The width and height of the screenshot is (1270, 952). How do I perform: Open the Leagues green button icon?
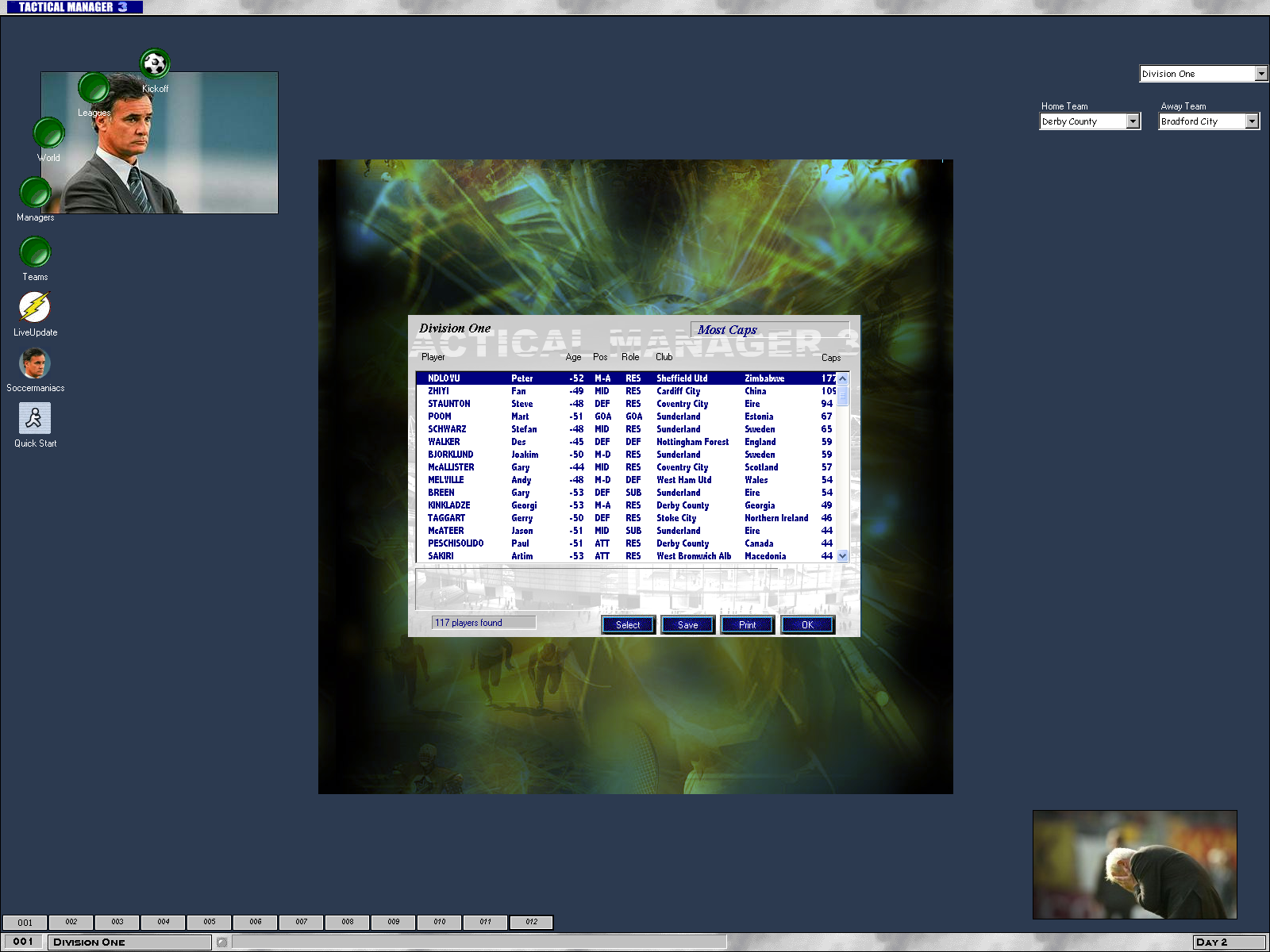coord(94,87)
